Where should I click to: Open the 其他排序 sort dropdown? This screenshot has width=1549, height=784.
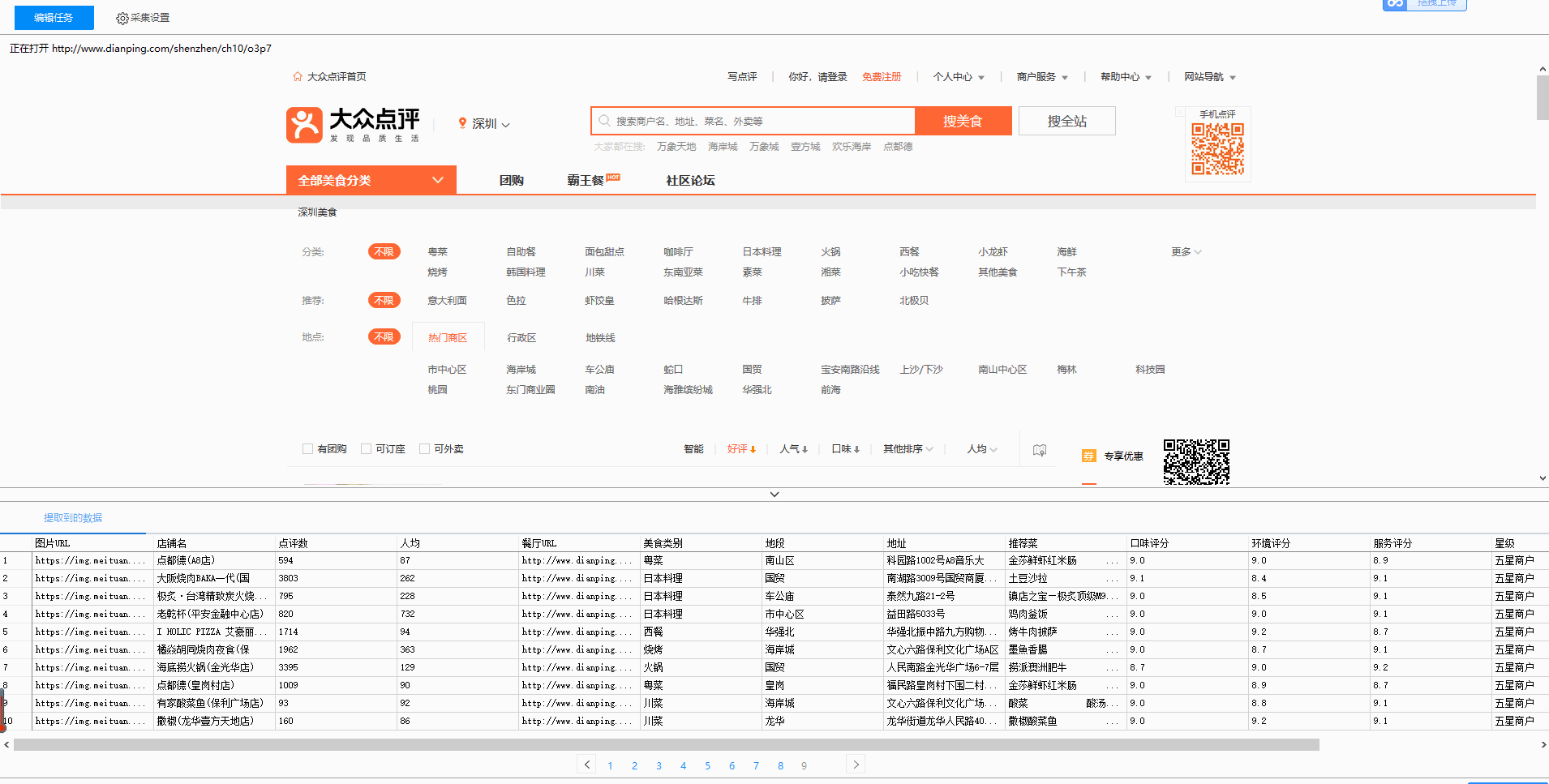pyautogui.click(x=908, y=449)
